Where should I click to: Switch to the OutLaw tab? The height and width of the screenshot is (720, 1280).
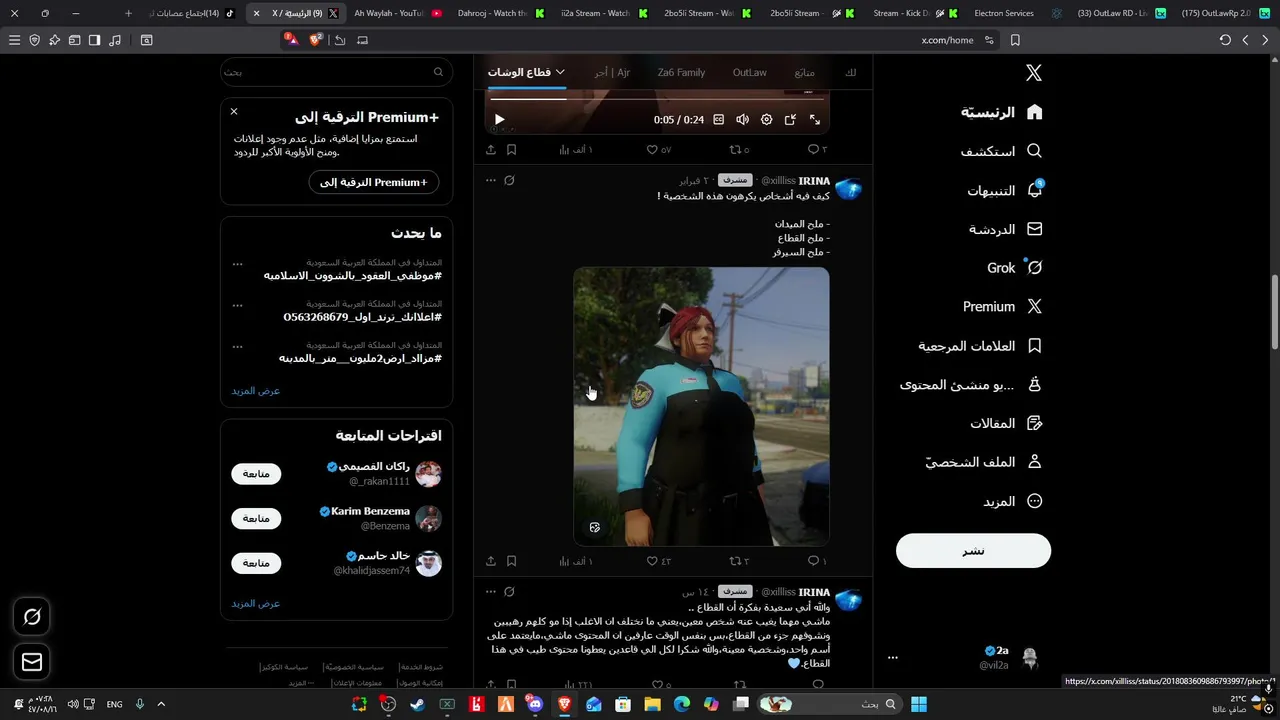749,72
